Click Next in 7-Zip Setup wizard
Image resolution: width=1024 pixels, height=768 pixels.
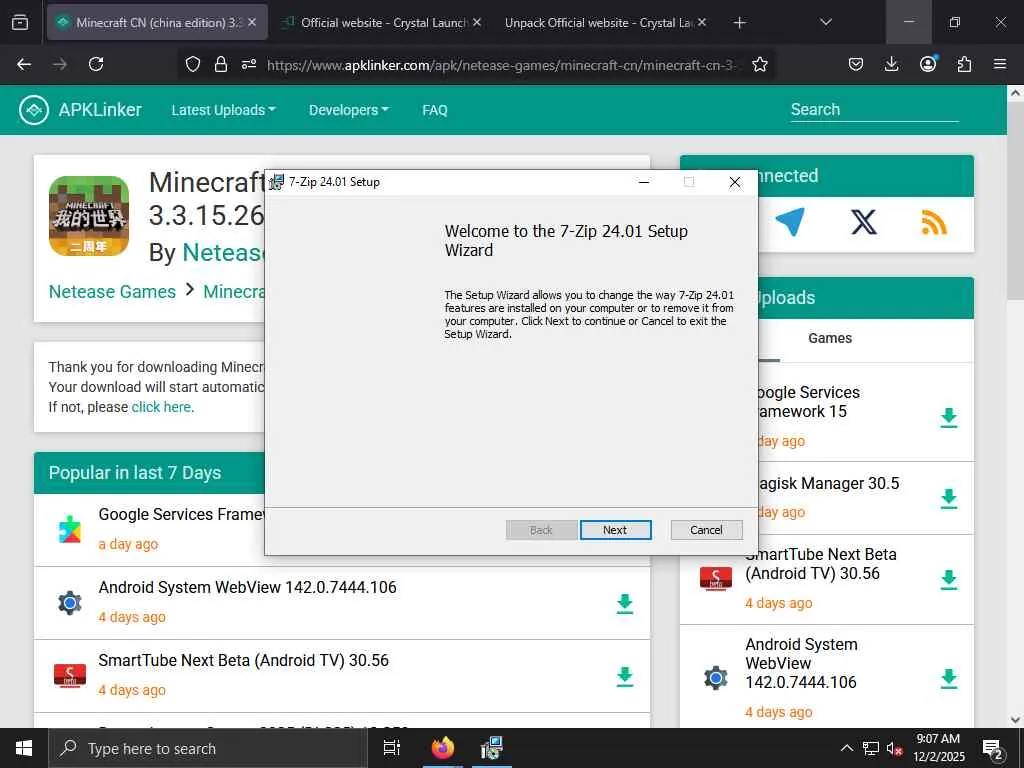click(x=615, y=530)
